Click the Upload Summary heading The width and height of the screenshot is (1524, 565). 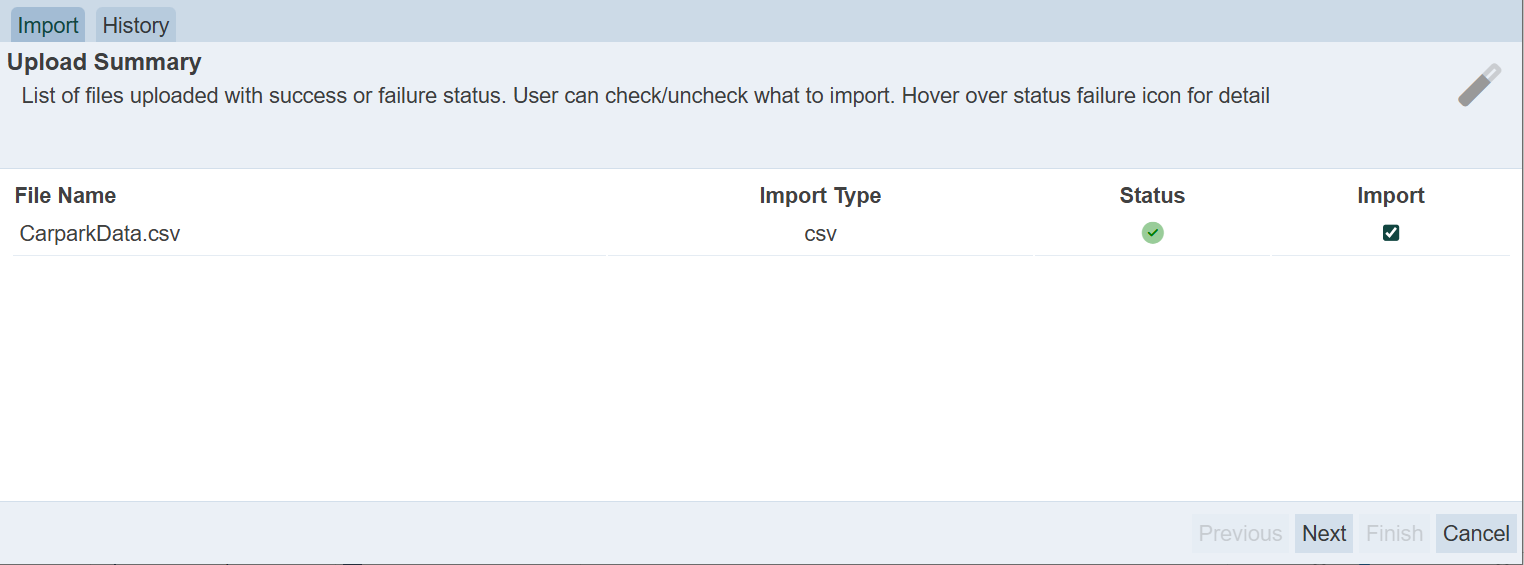click(x=104, y=62)
